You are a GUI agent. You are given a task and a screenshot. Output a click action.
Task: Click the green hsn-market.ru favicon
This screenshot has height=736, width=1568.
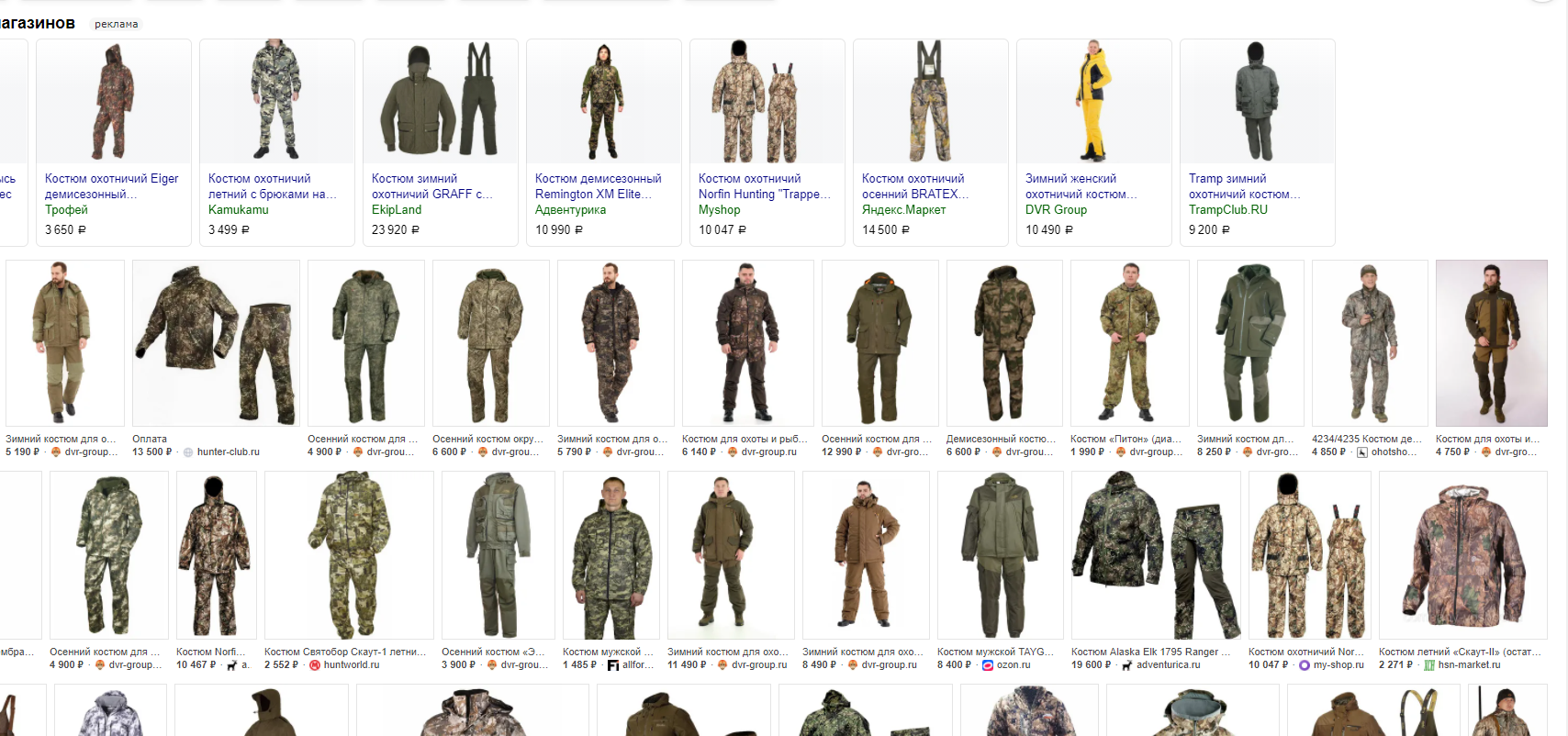(1429, 665)
